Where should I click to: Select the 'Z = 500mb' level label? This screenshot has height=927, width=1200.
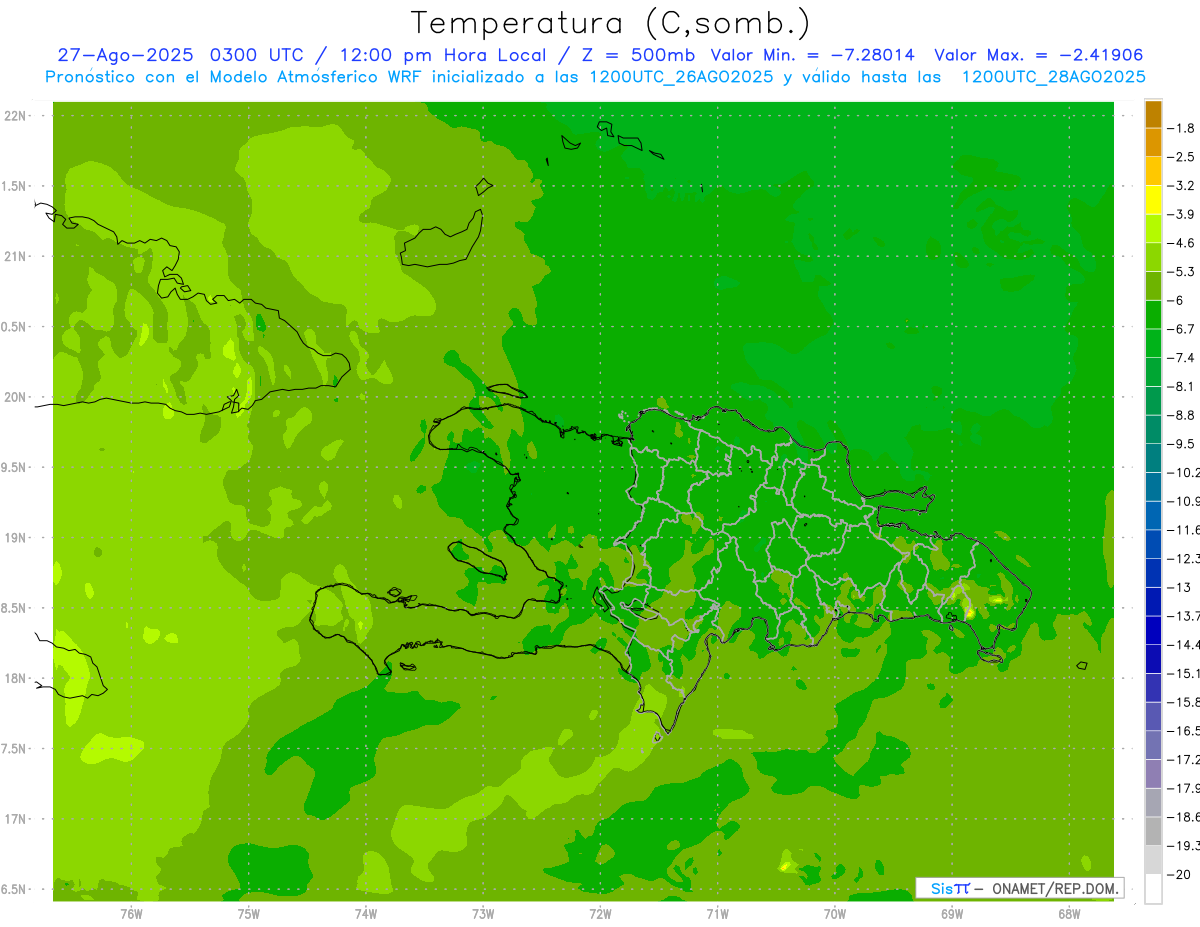(x=637, y=55)
